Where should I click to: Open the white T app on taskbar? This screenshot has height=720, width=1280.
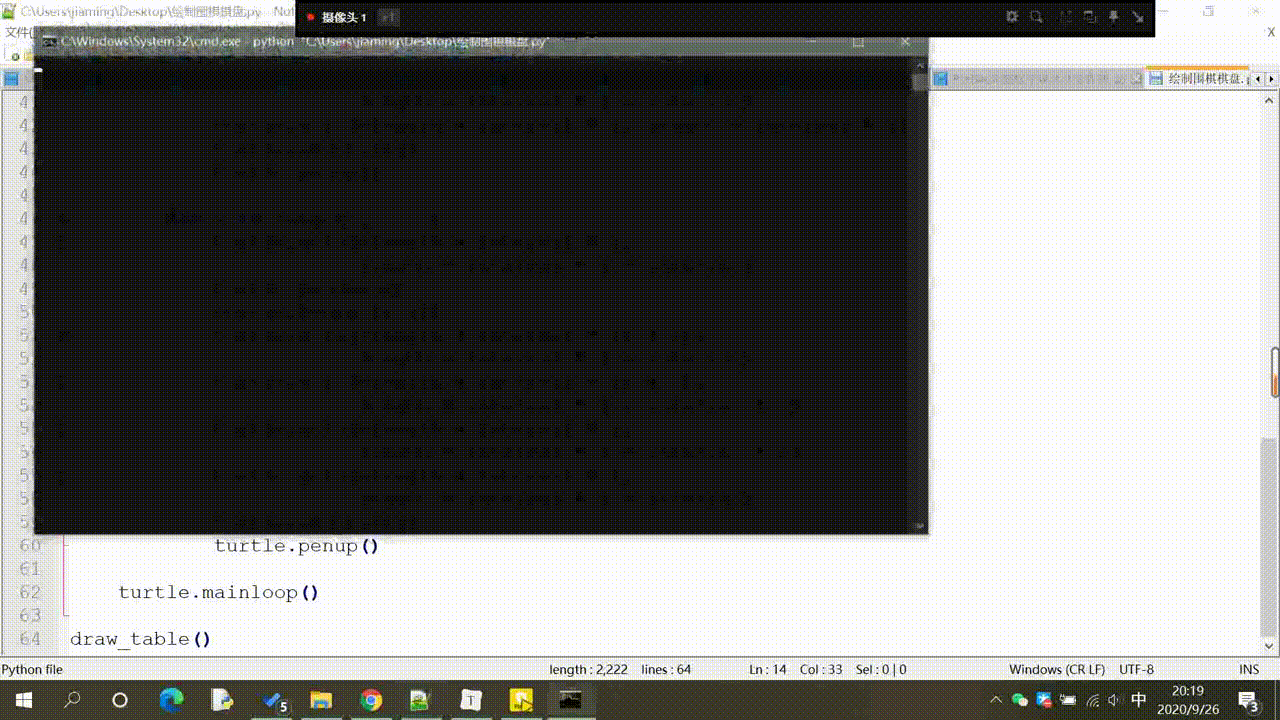point(471,700)
